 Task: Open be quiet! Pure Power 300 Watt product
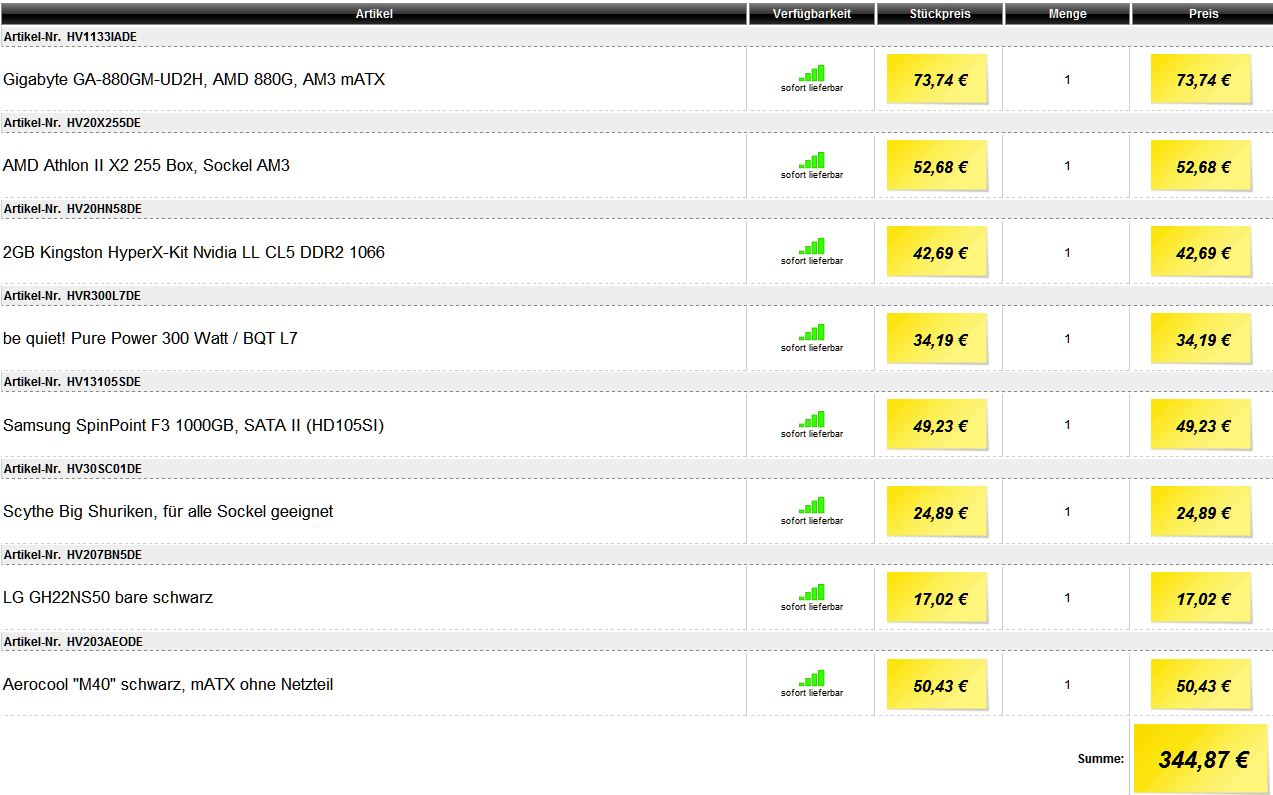tap(150, 338)
